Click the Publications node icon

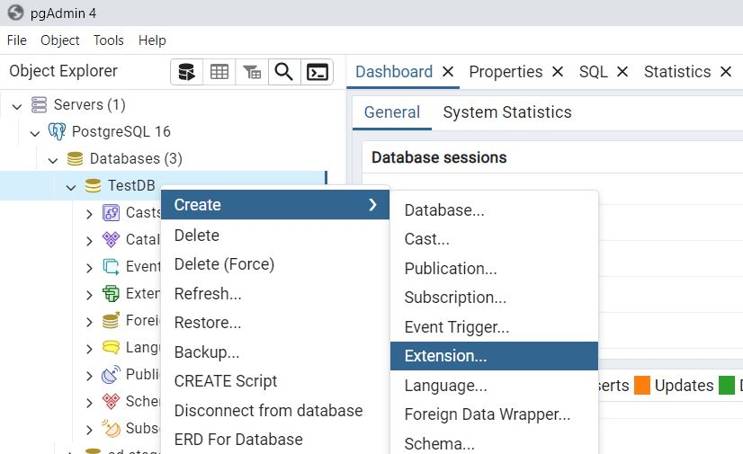point(111,375)
